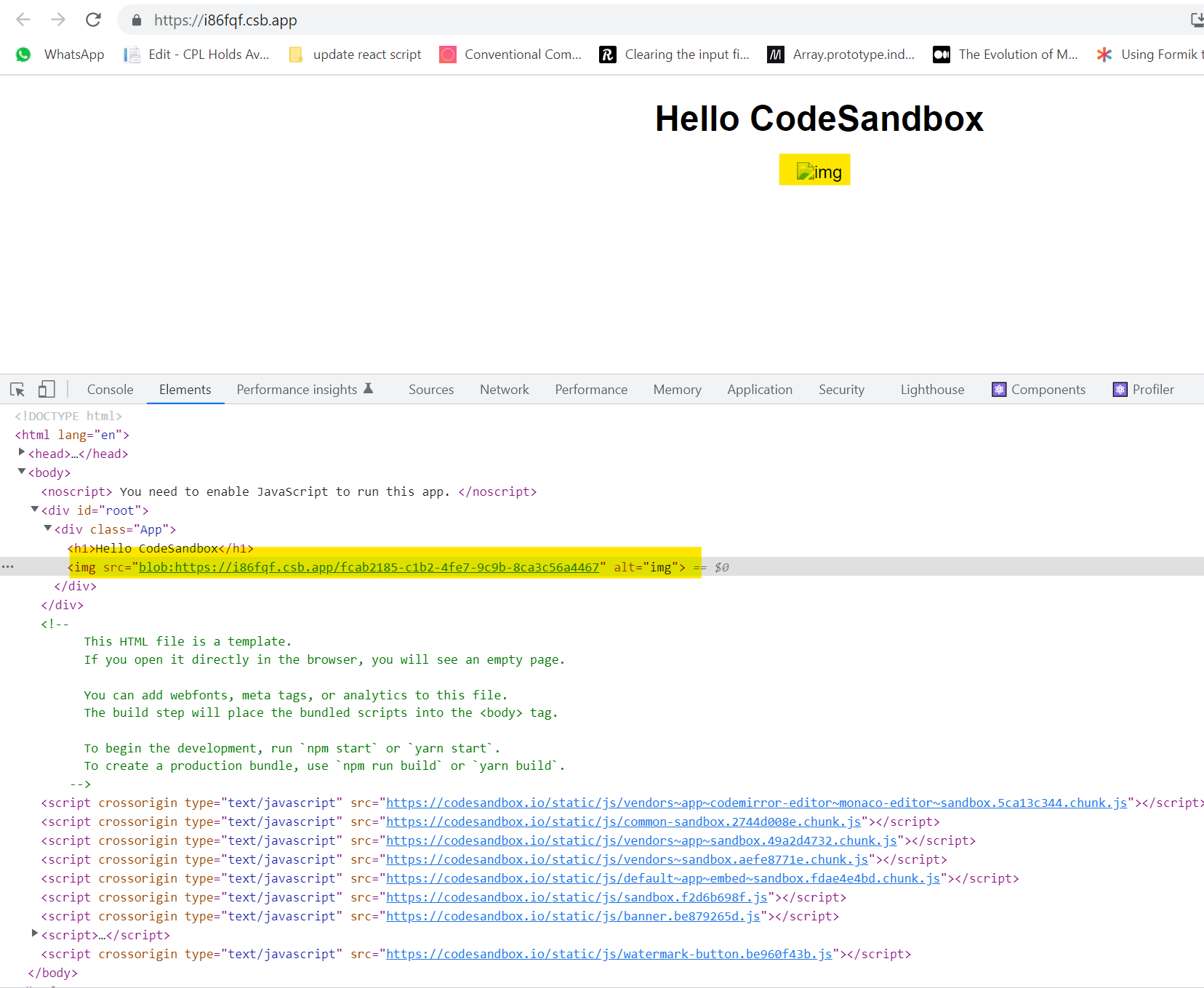
Task: Click the back navigation arrow
Action: [23, 20]
